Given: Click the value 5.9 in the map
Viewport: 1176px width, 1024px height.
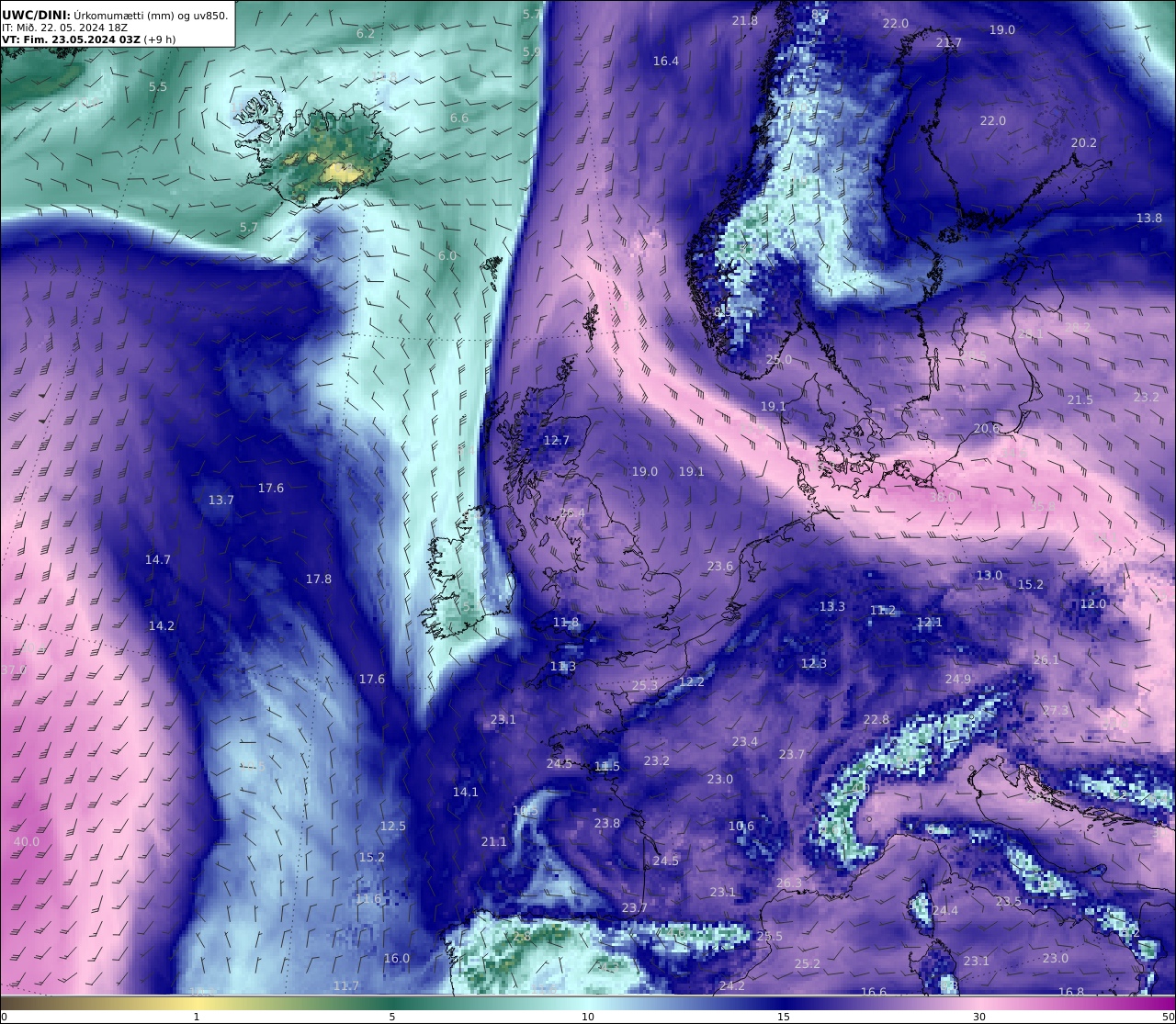Looking at the screenshot, I should point(531,51).
